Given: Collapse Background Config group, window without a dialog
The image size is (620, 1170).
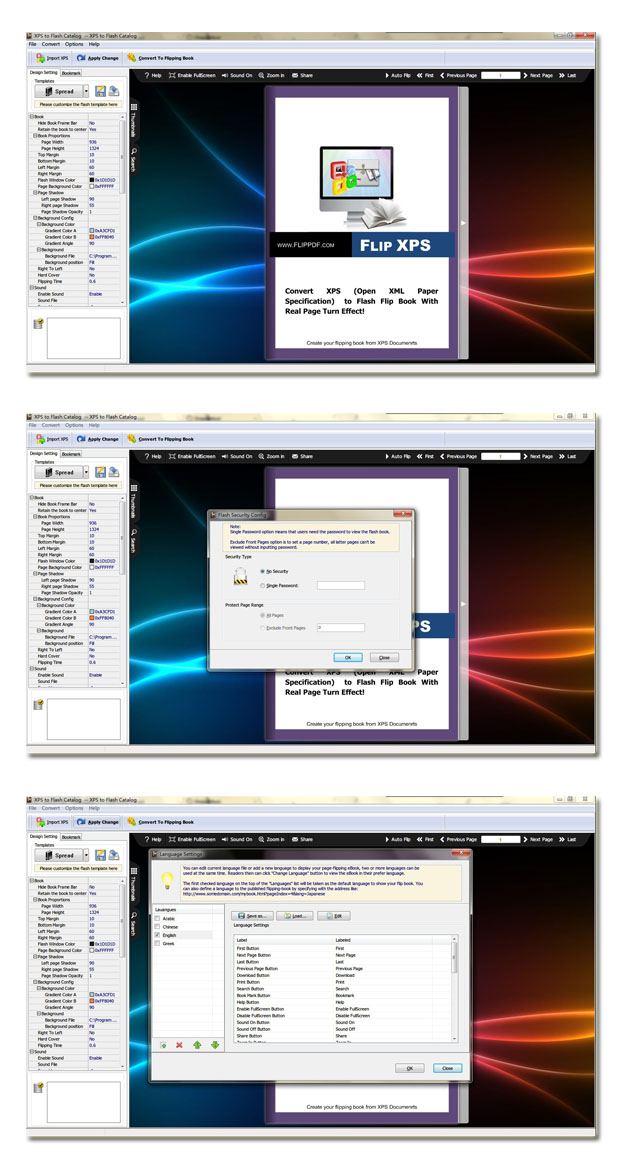Looking at the screenshot, I should pyautogui.click(x=35, y=218).
